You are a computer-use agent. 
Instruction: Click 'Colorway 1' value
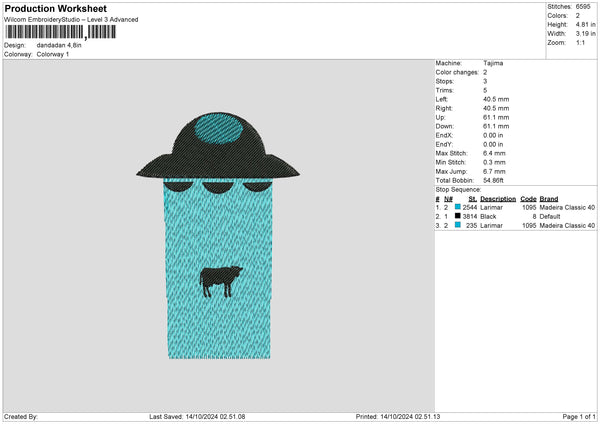53,54
